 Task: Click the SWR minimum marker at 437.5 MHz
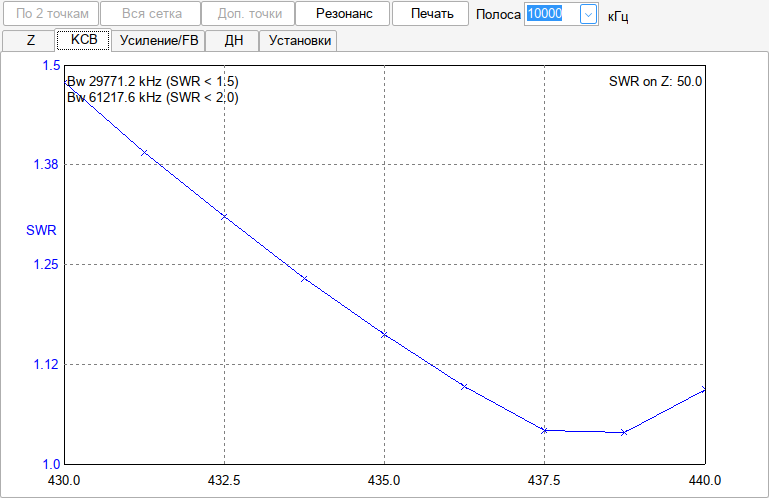544,430
